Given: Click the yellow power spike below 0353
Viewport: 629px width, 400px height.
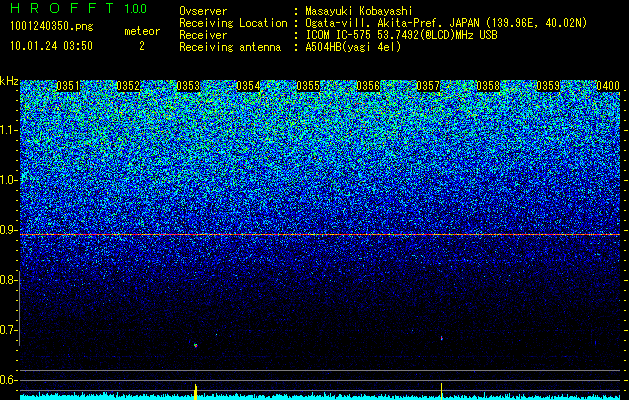Looking at the screenshot, I should [x=195, y=392].
